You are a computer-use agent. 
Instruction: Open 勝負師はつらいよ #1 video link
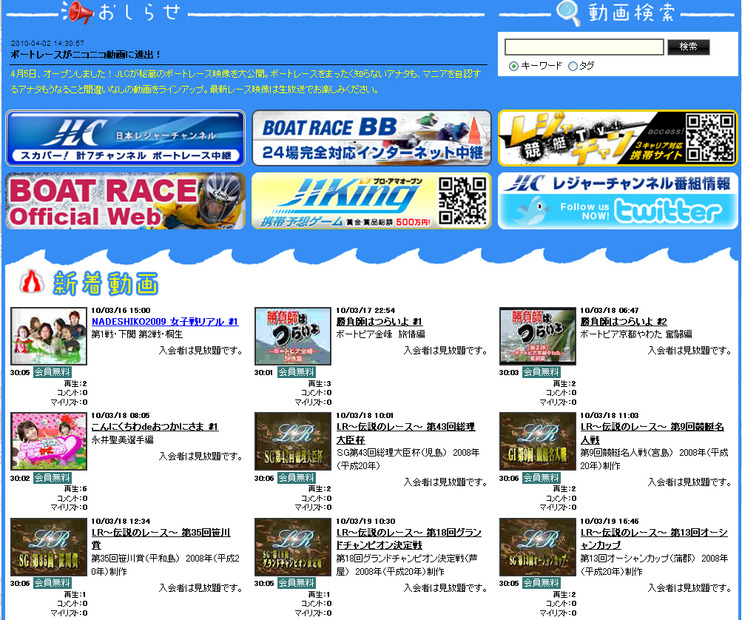(x=379, y=322)
